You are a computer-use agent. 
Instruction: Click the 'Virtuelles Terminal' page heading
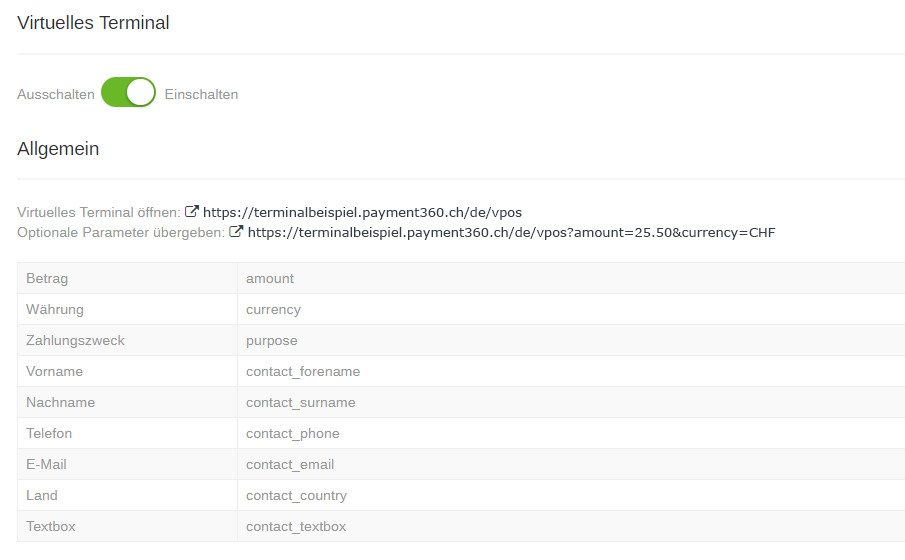coord(93,23)
